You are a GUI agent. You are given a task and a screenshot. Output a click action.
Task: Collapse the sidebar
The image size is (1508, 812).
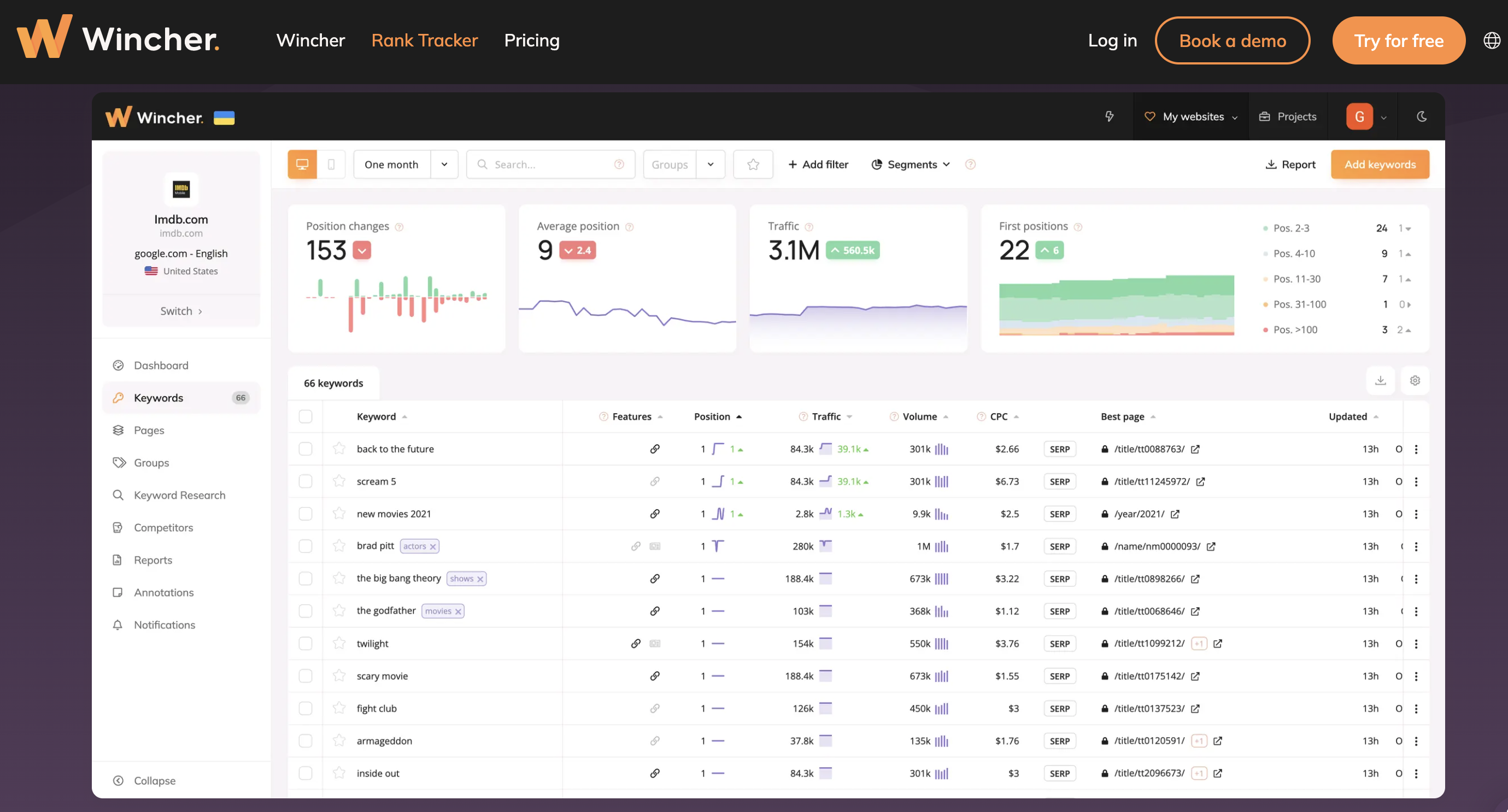coord(144,780)
